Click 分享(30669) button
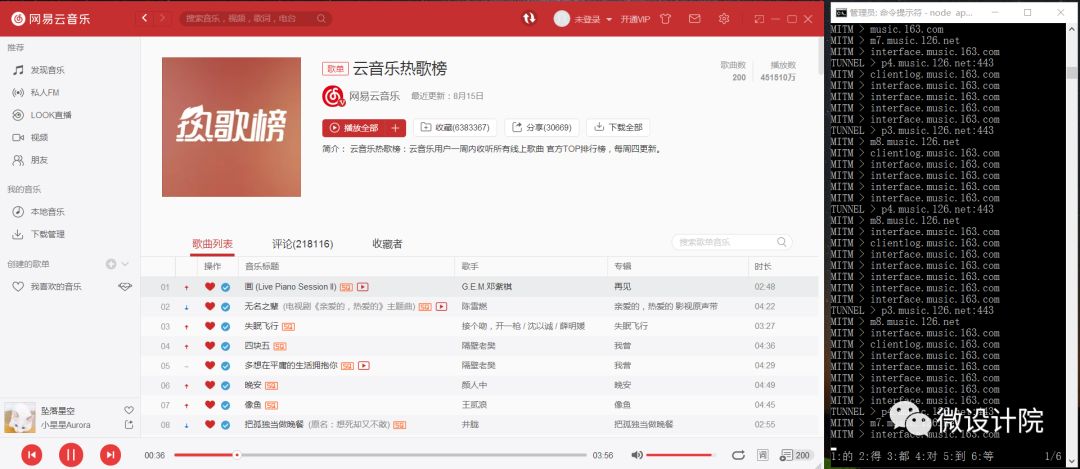The image size is (1080, 469). 542,127
